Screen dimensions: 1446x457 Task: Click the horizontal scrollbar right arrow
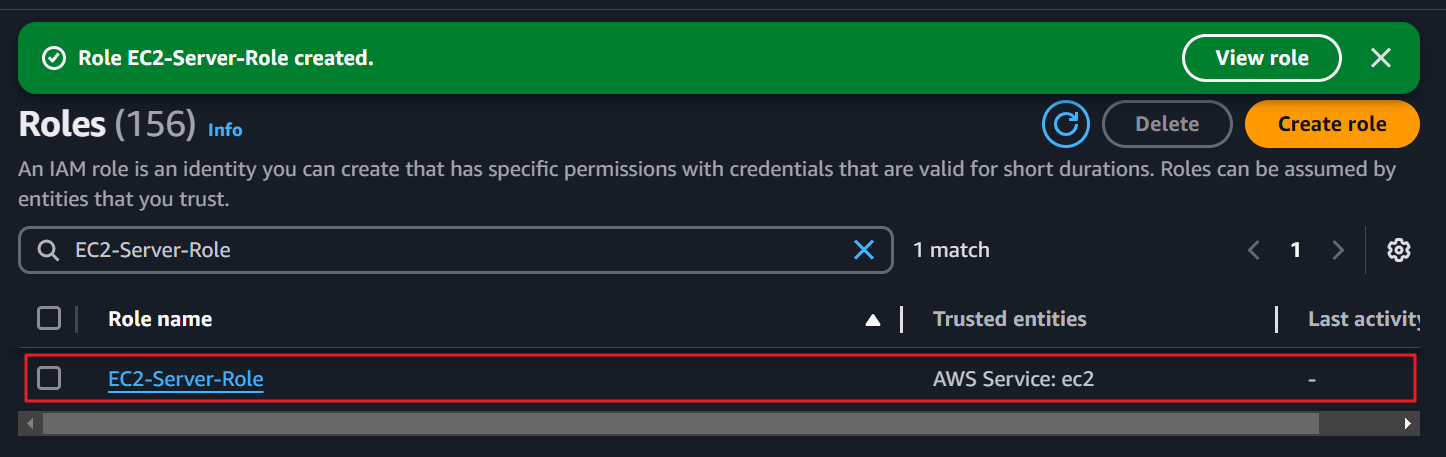[1407, 424]
